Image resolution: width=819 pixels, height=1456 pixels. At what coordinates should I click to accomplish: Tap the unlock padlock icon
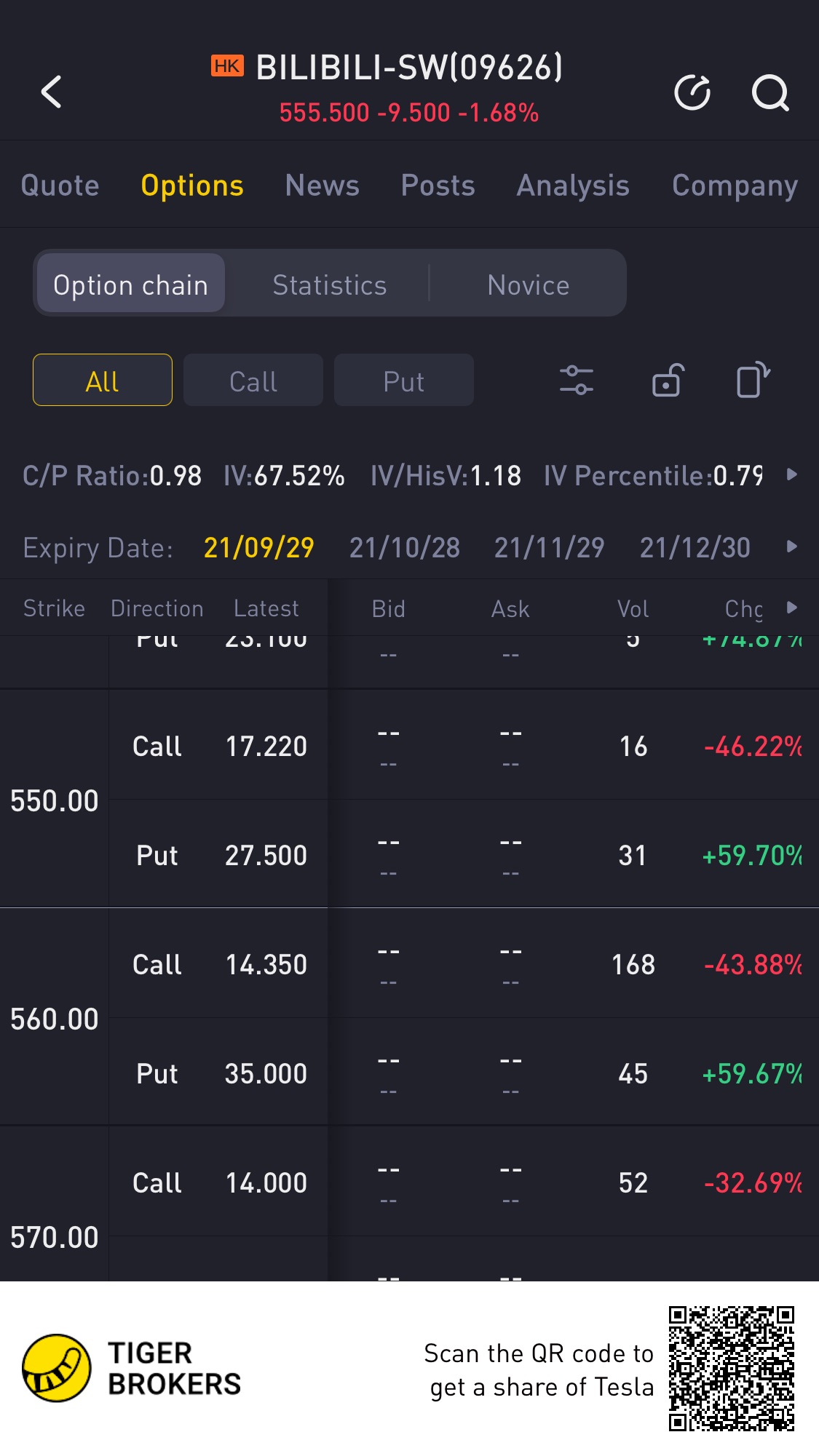667,381
